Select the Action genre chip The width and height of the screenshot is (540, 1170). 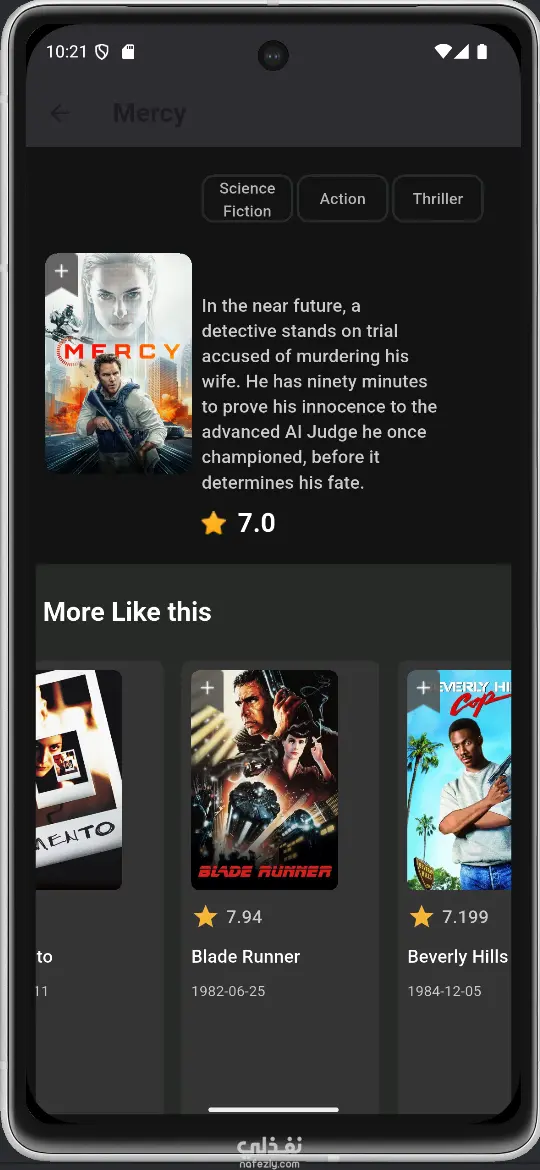pos(342,199)
